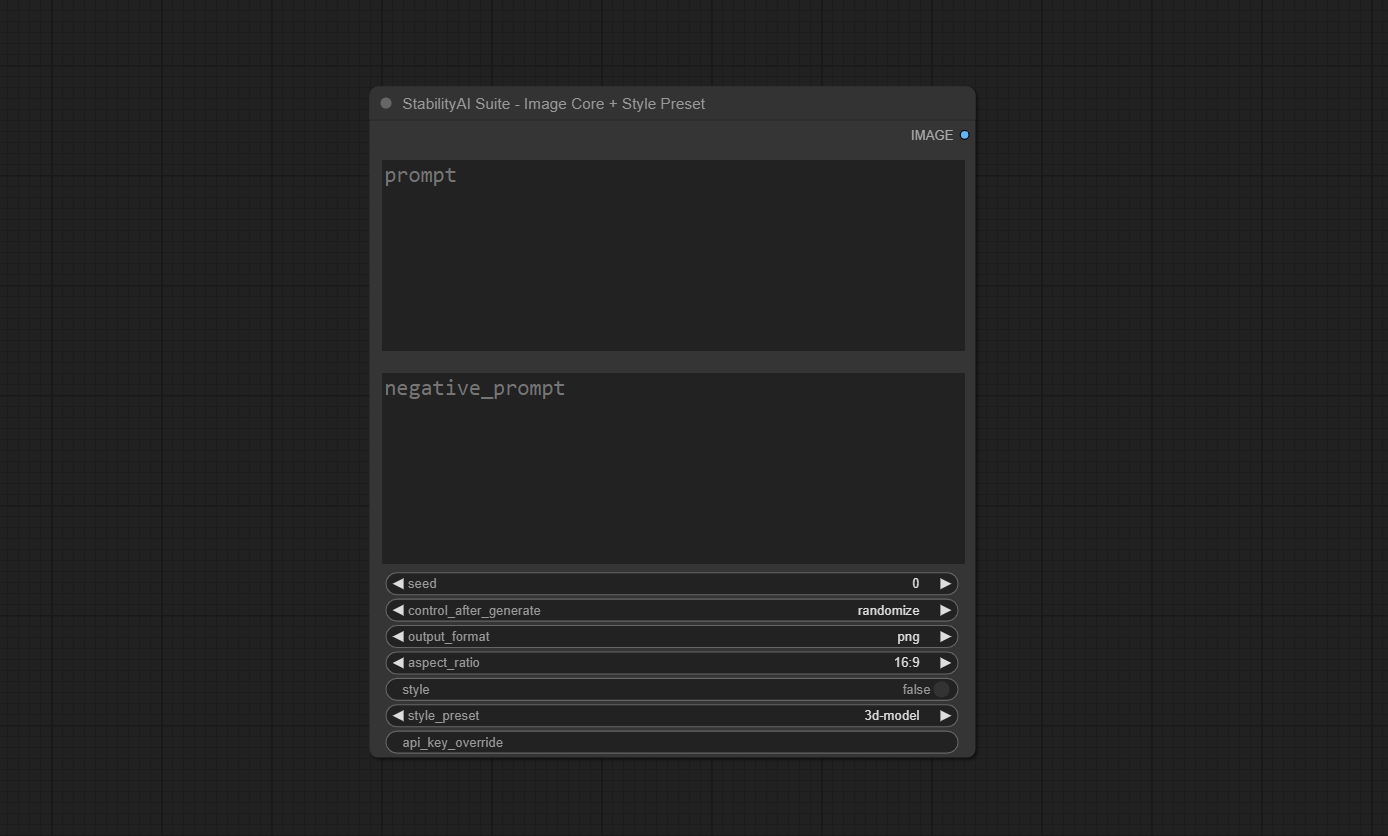Viewport: 1388px width, 836px height.
Task: Click the IMAGE output connector dot
Action: coord(964,135)
